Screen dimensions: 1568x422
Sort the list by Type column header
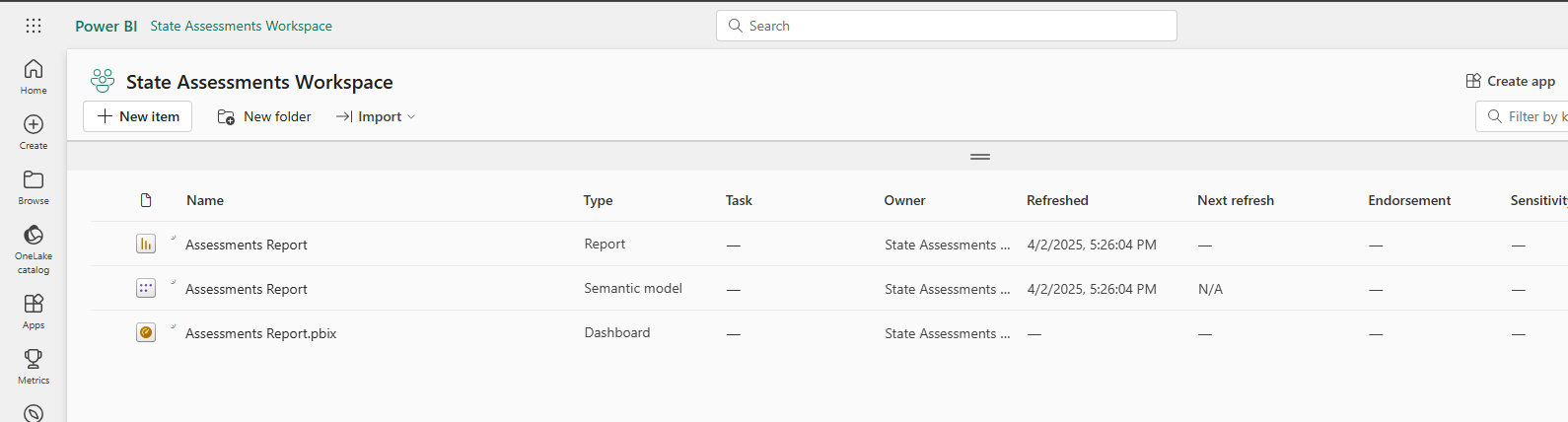pos(598,200)
